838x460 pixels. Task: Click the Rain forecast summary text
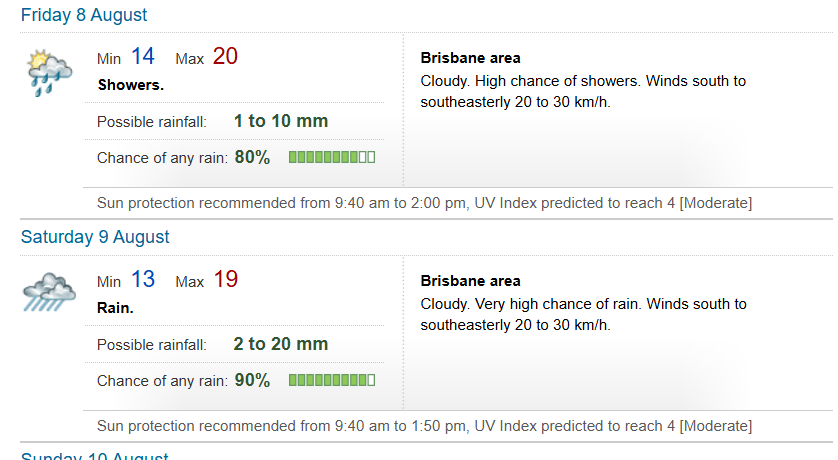[x=115, y=308]
